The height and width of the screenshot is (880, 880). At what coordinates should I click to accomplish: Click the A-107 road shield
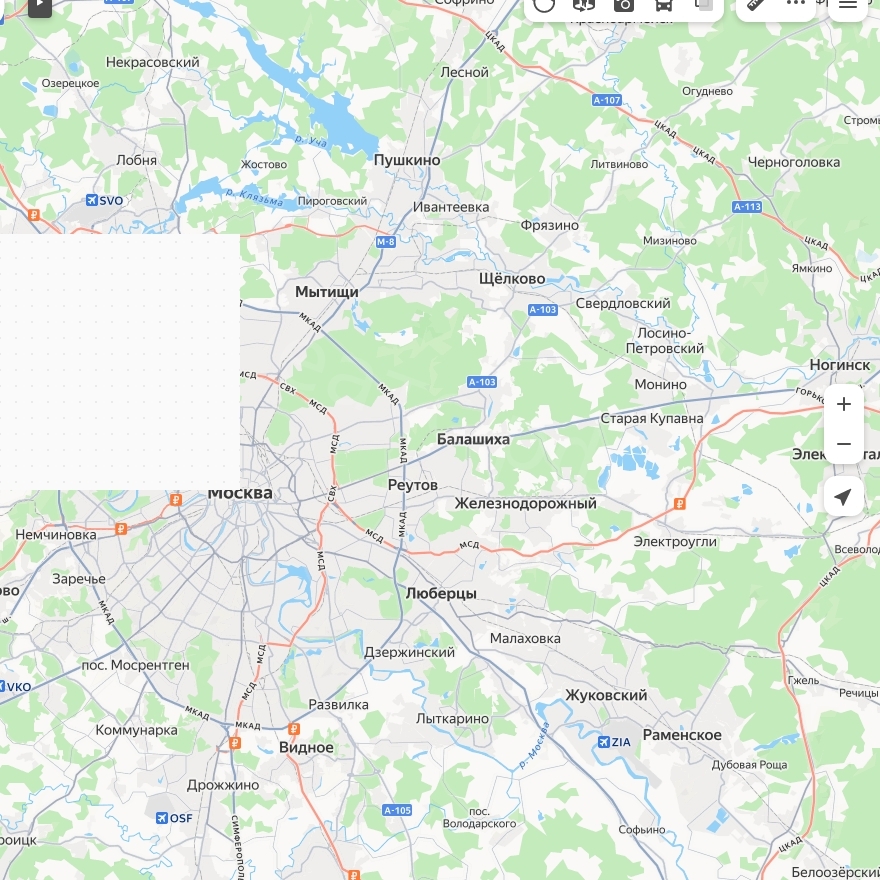pyautogui.click(x=607, y=100)
